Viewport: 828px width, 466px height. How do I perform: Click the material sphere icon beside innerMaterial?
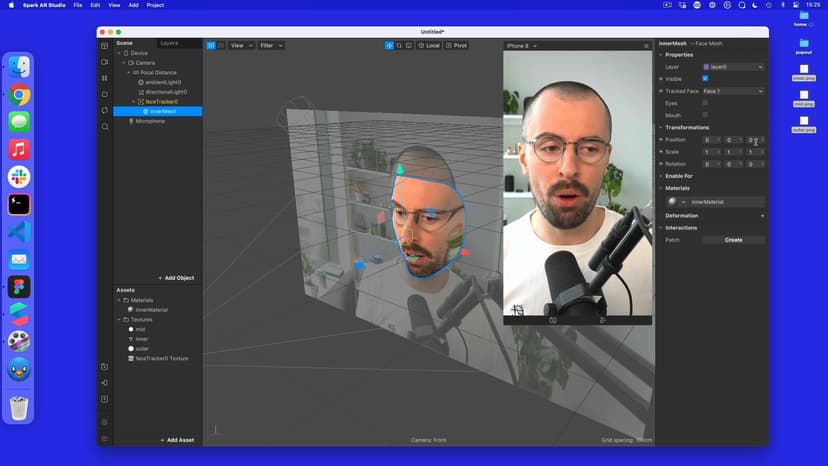[x=672, y=201]
